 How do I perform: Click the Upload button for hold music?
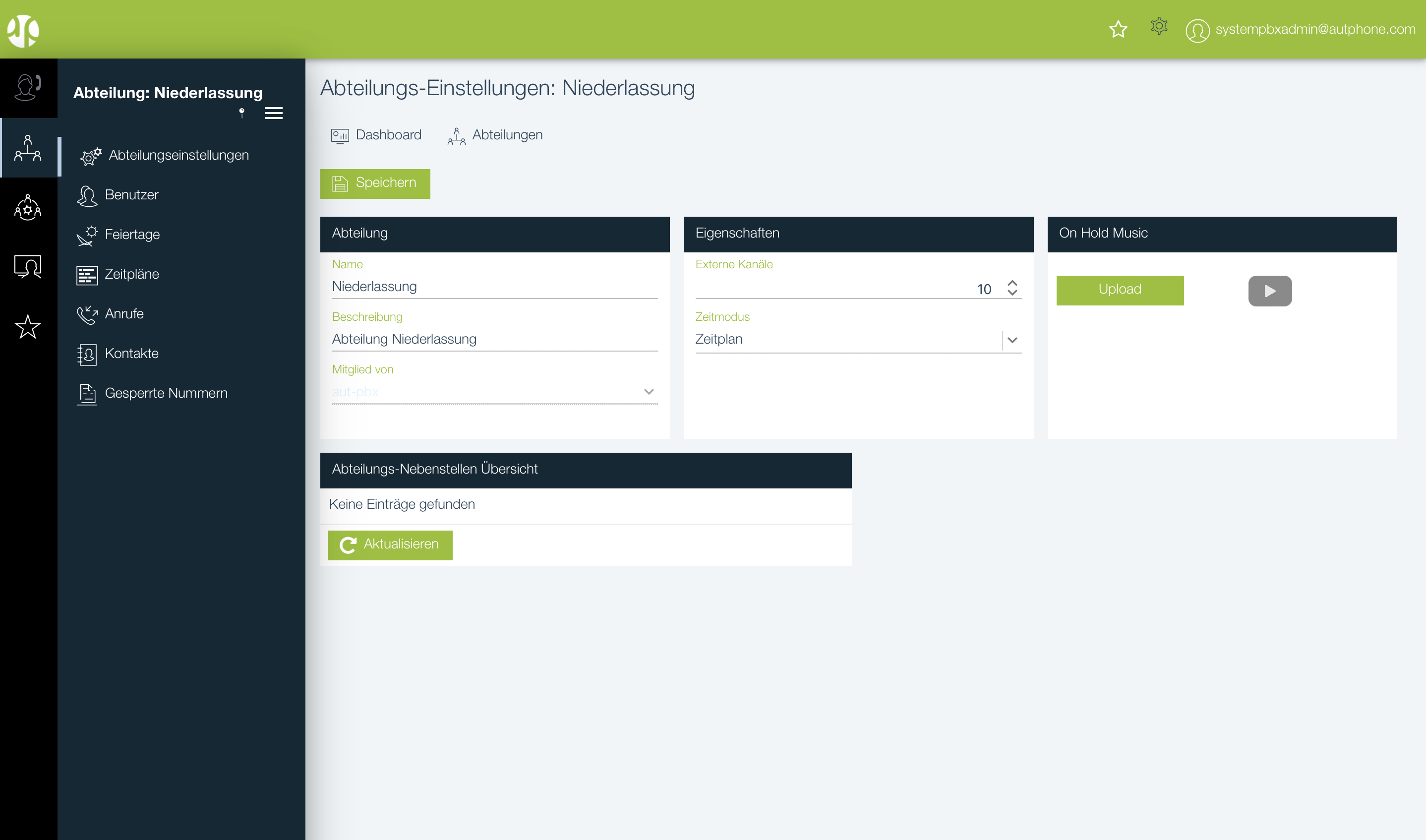[x=1119, y=290]
